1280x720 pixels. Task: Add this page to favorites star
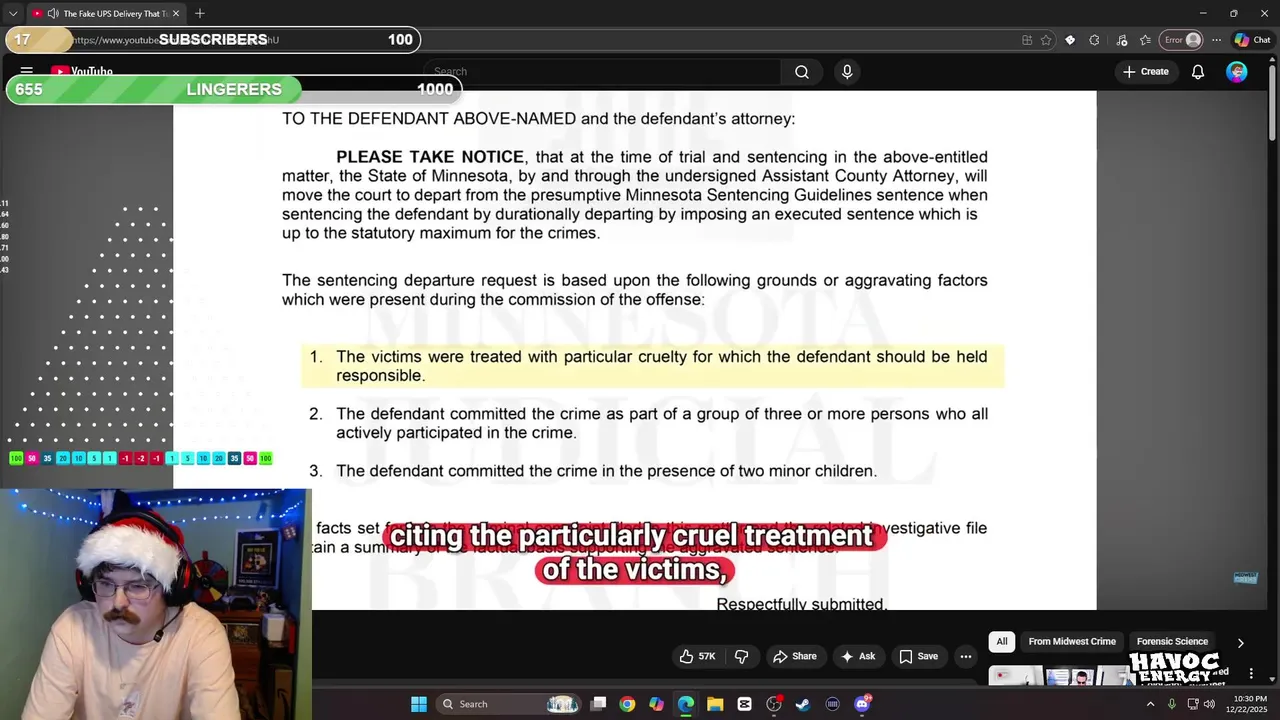click(x=1046, y=40)
